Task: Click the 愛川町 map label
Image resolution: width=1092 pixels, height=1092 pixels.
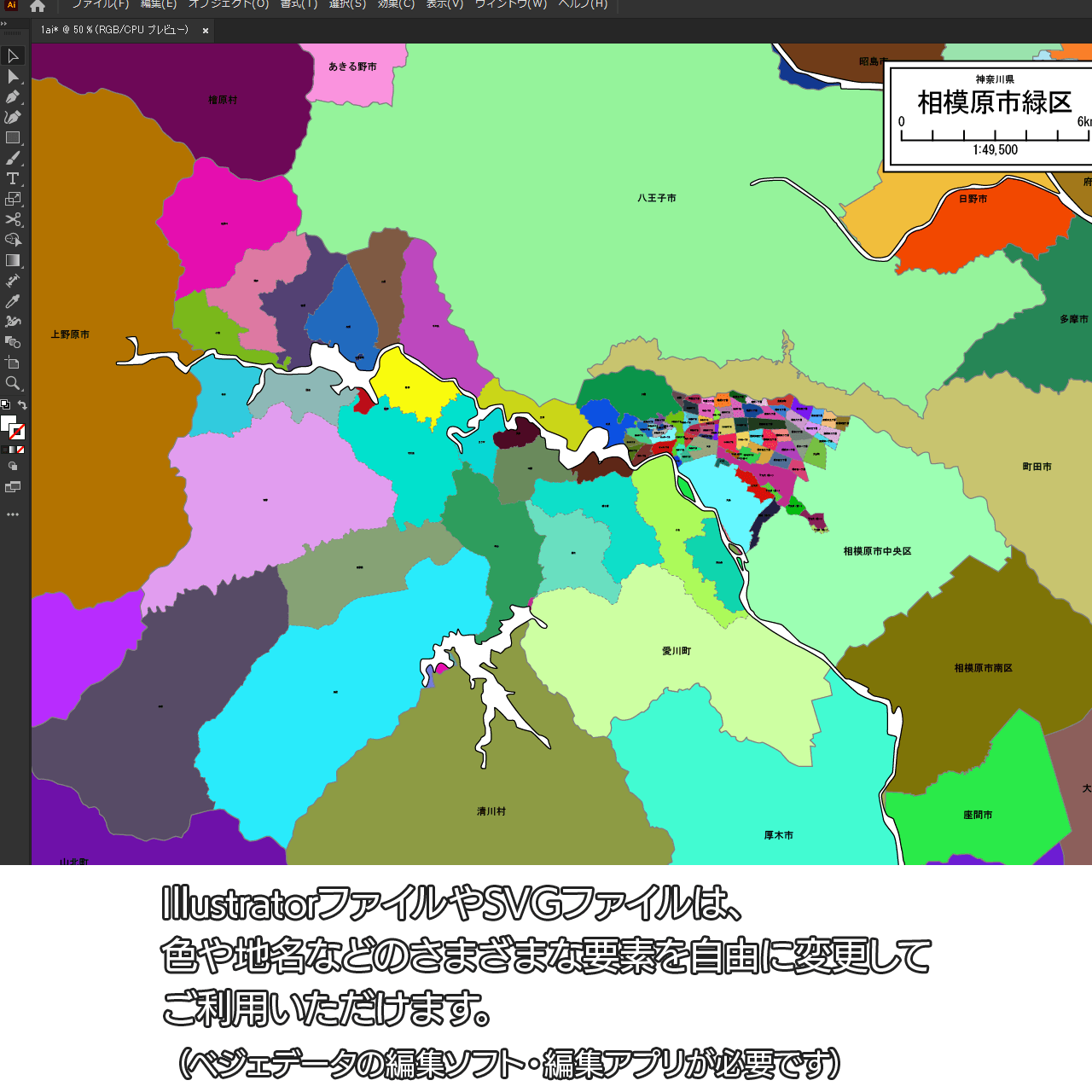Action: click(x=677, y=651)
